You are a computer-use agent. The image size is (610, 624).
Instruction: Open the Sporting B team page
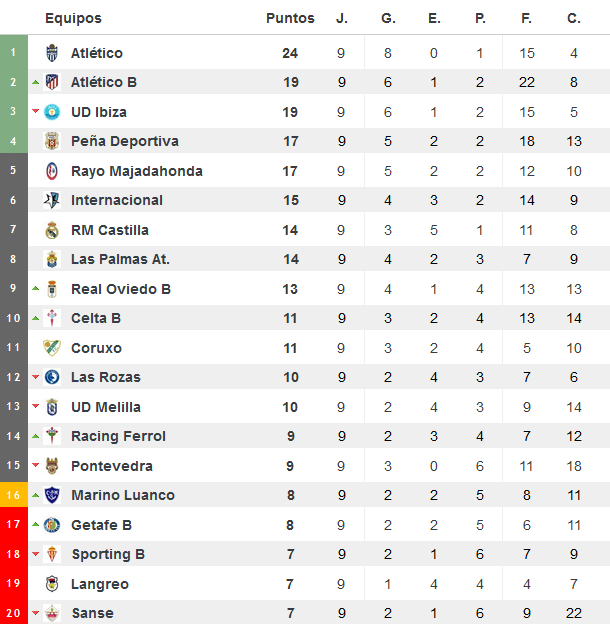pyautogui.click(x=108, y=554)
